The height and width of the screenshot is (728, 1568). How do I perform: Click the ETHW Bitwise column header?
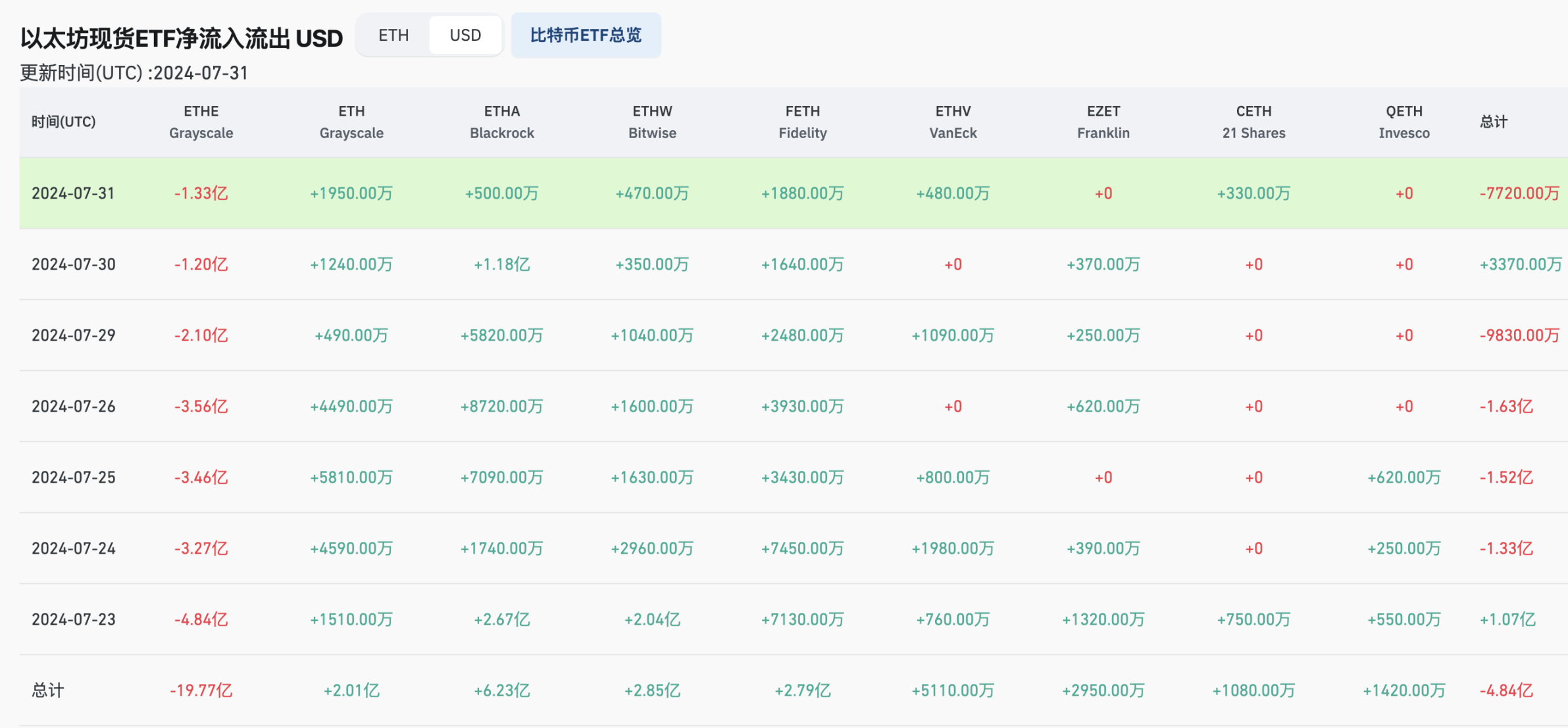coord(652,122)
